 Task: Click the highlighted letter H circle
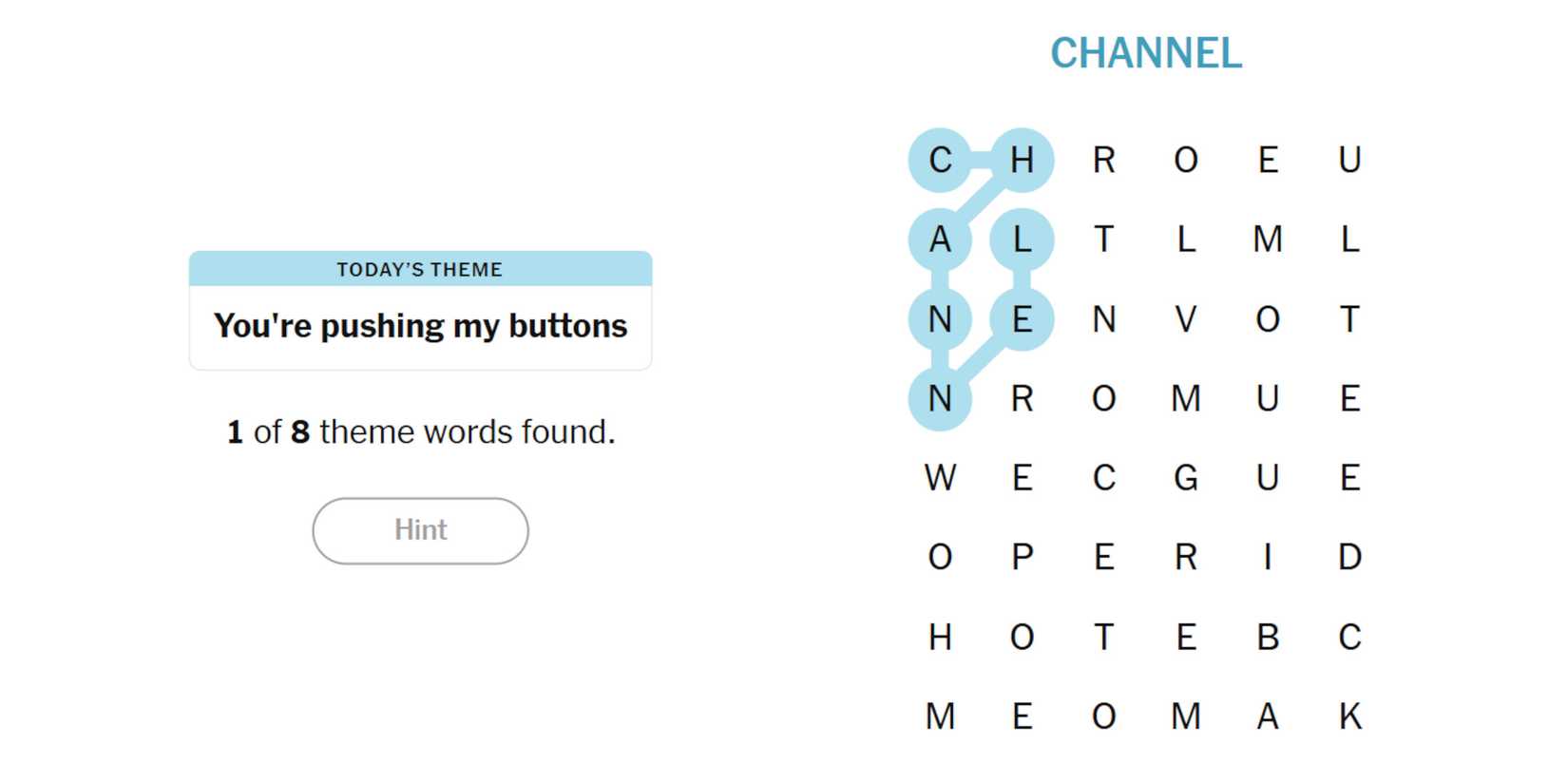[x=1022, y=160]
